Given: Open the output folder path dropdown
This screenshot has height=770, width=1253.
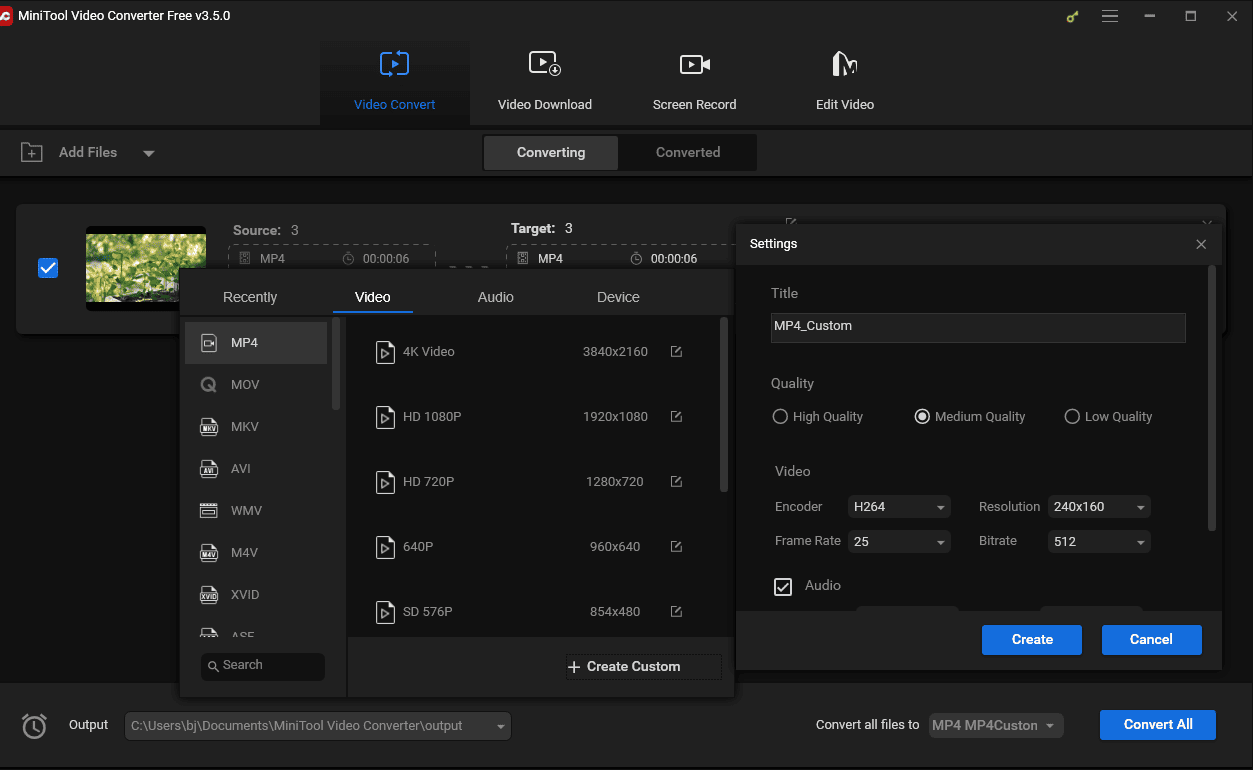Looking at the screenshot, I should (318, 726).
